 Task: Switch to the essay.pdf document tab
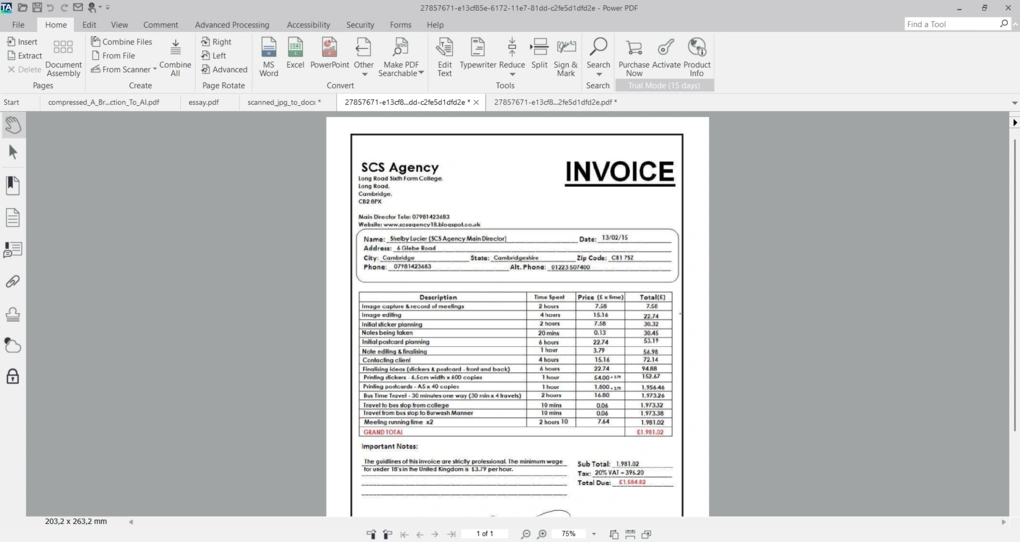204,102
